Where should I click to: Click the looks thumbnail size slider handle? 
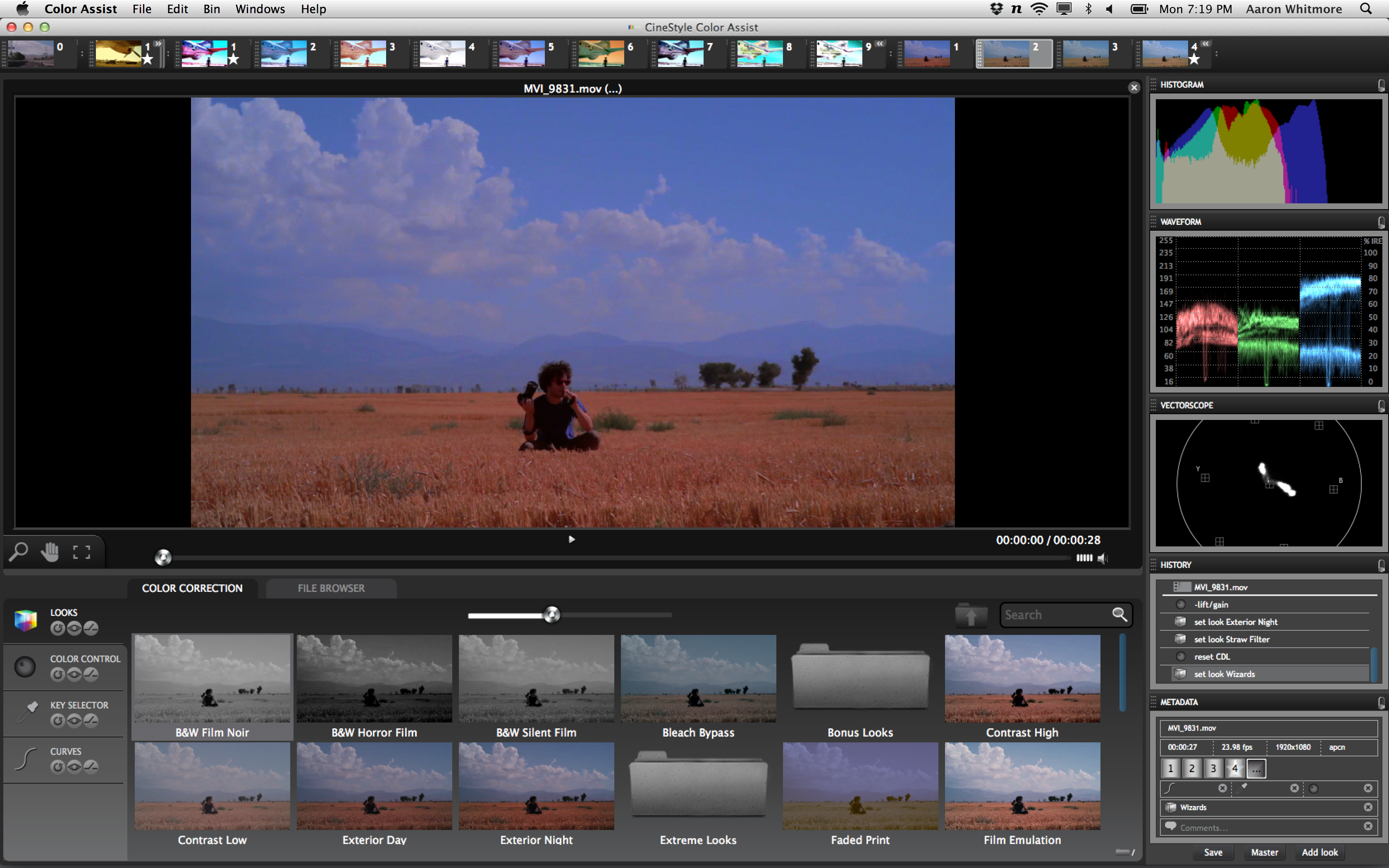pos(551,615)
